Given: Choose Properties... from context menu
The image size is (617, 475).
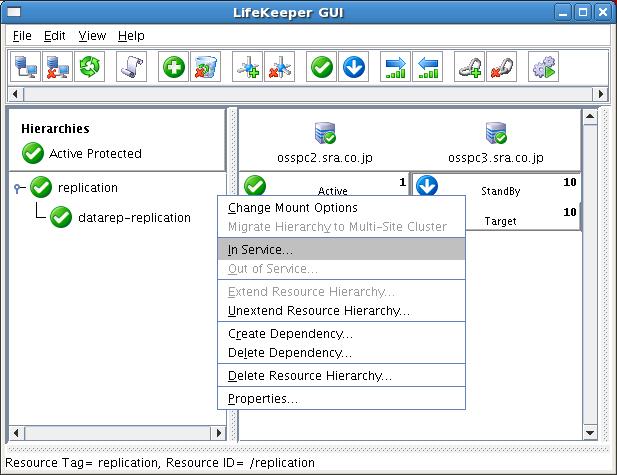Looking at the screenshot, I should coord(341,398).
